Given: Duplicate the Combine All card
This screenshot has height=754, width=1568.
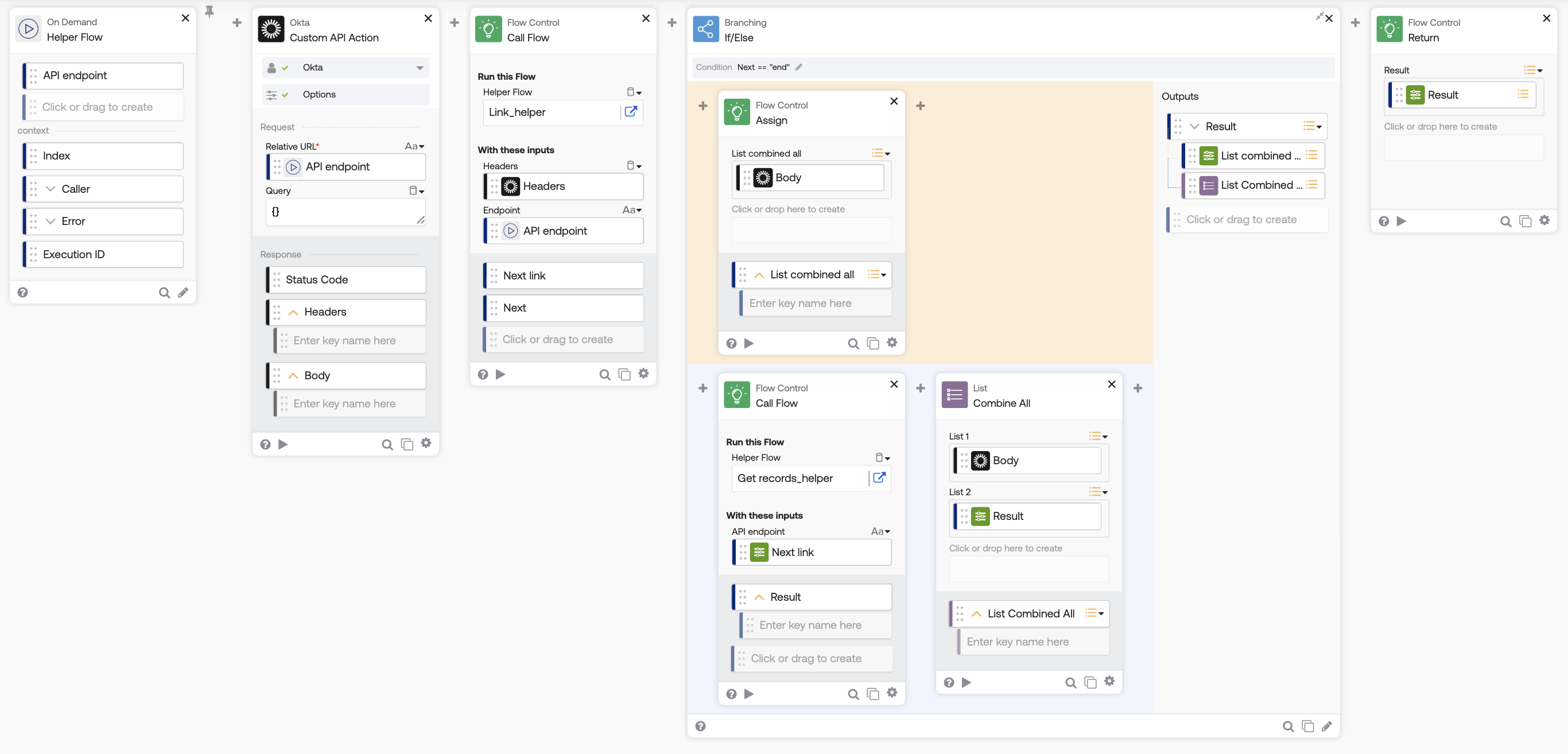Looking at the screenshot, I should coord(1090,682).
